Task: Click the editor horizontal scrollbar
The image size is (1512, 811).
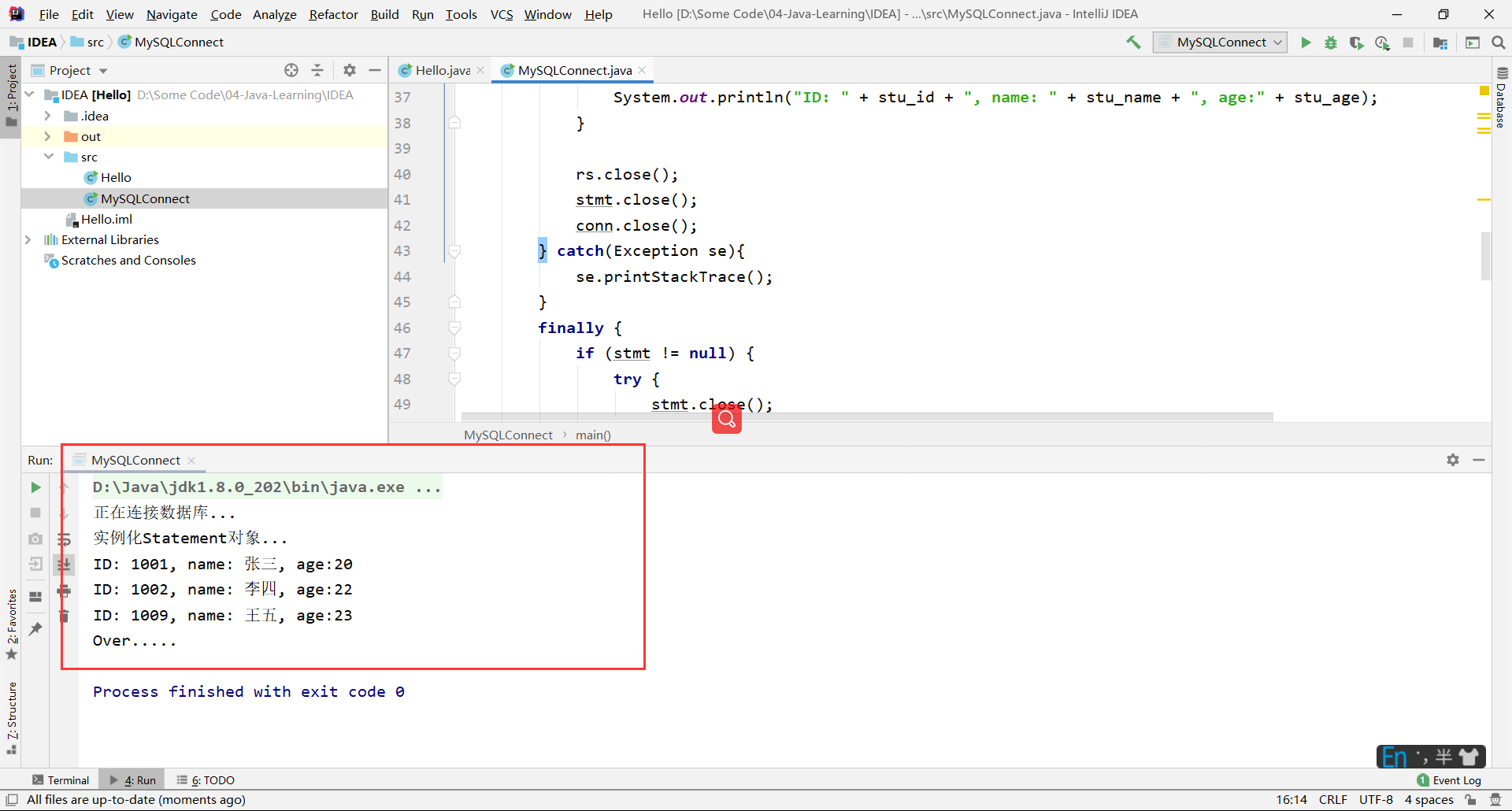Action: (x=866, y=417)
